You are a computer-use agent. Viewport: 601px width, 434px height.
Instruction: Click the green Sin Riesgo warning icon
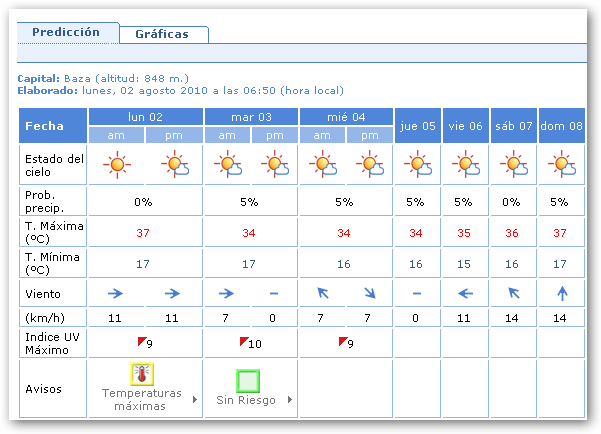click(248, 381)
